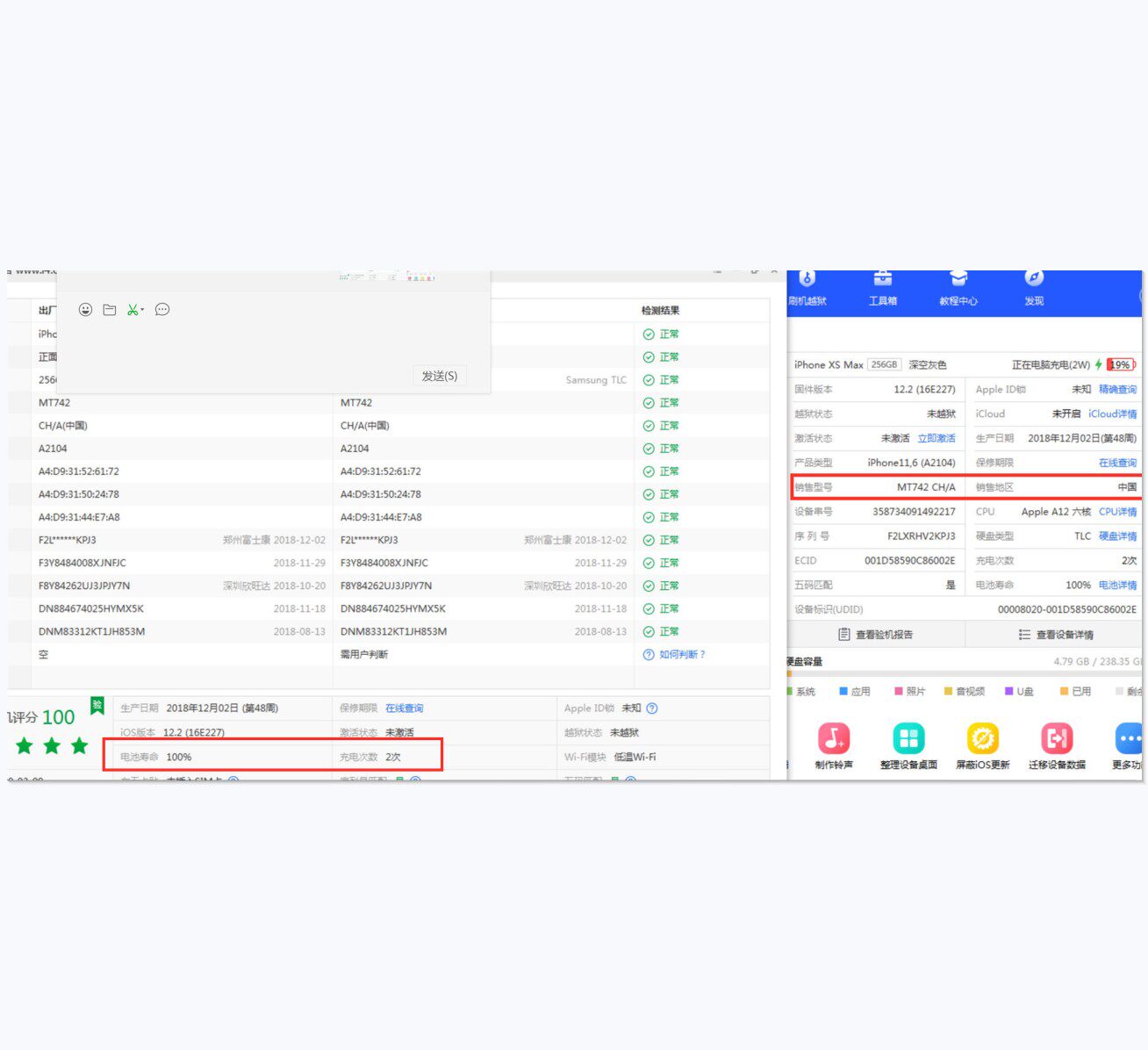Click the send file folder icon in chat

[110, 310]
